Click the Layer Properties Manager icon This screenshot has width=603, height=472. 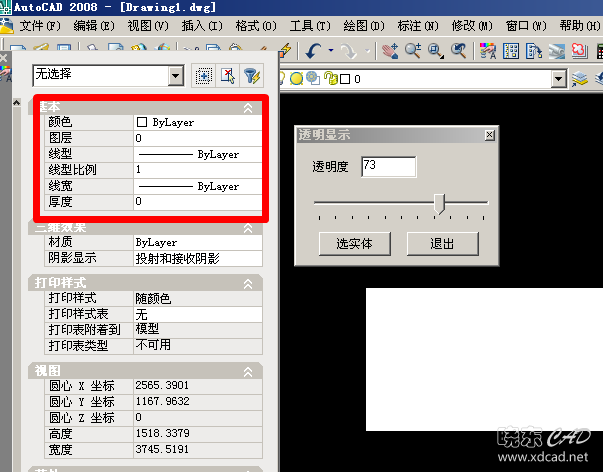(580, 79)
